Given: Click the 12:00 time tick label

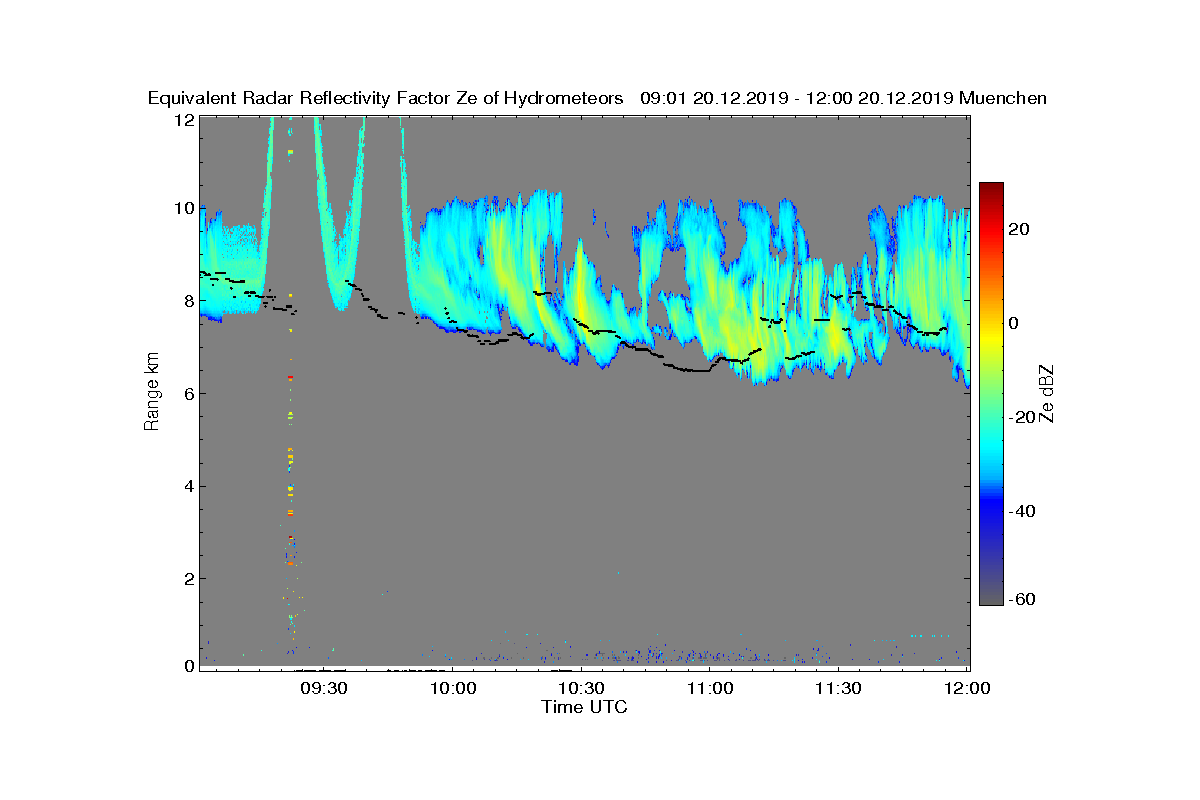Looking at the screenshot, I should click(968, 688).
